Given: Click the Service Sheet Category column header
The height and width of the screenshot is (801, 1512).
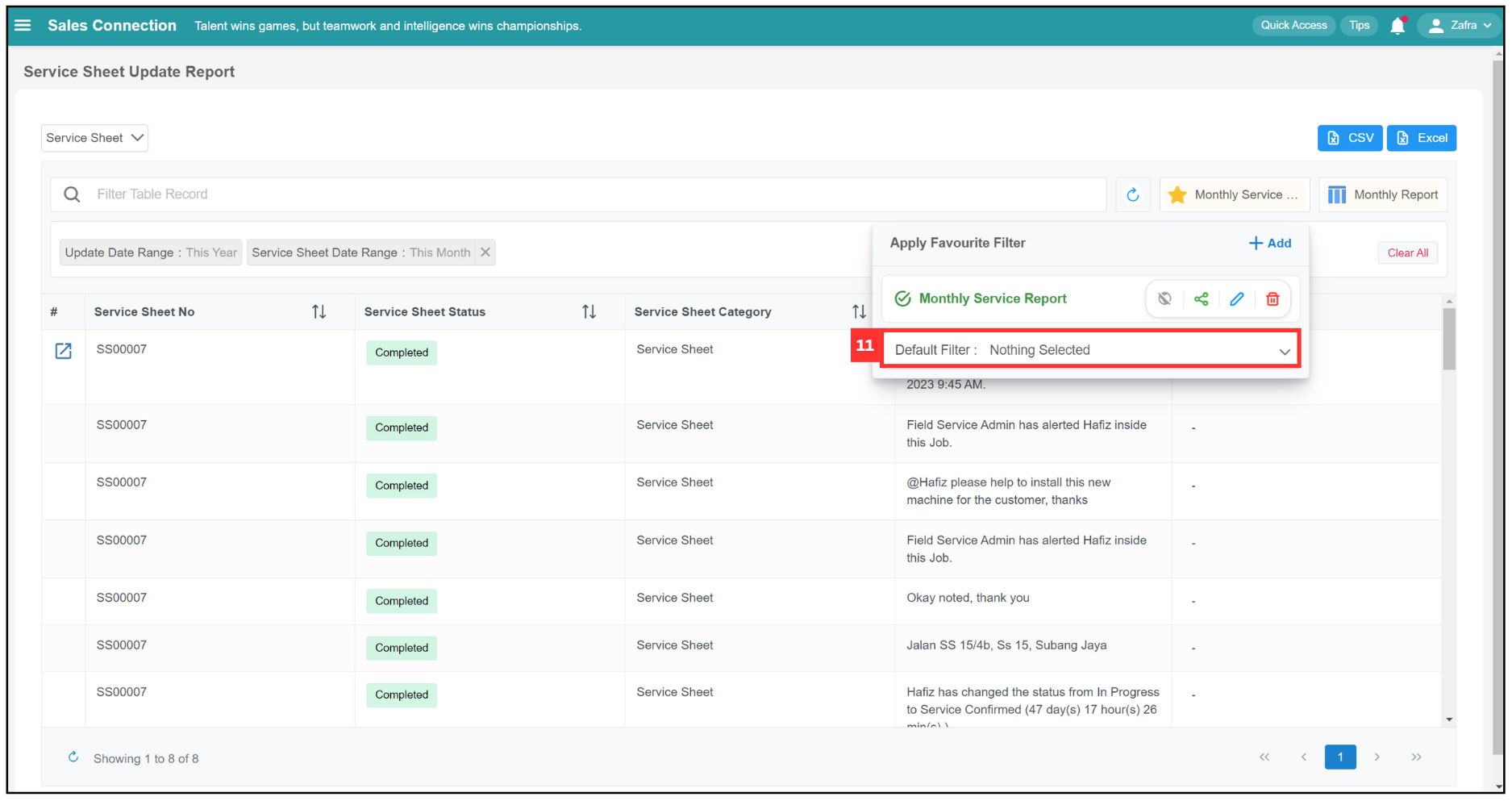Looking at the screenshot, I should click(702, 311).
